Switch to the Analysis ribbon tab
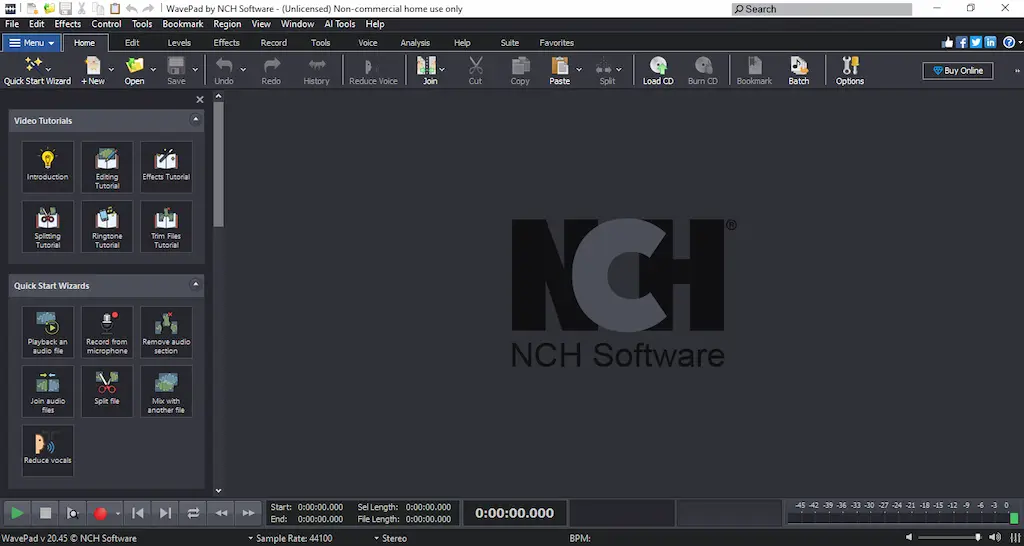This screenshot has height=546, width=1024. click(415, 42)
